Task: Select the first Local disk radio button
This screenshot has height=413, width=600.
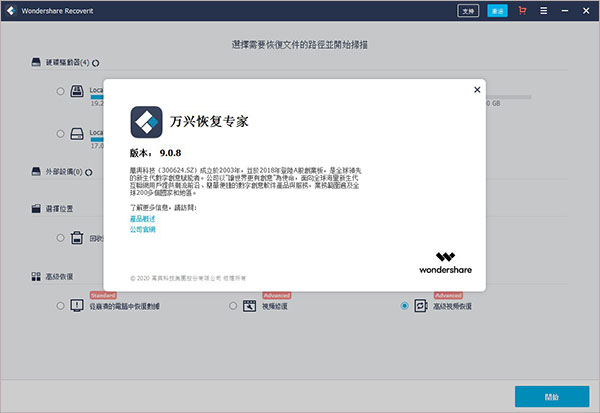Action: 60,91
